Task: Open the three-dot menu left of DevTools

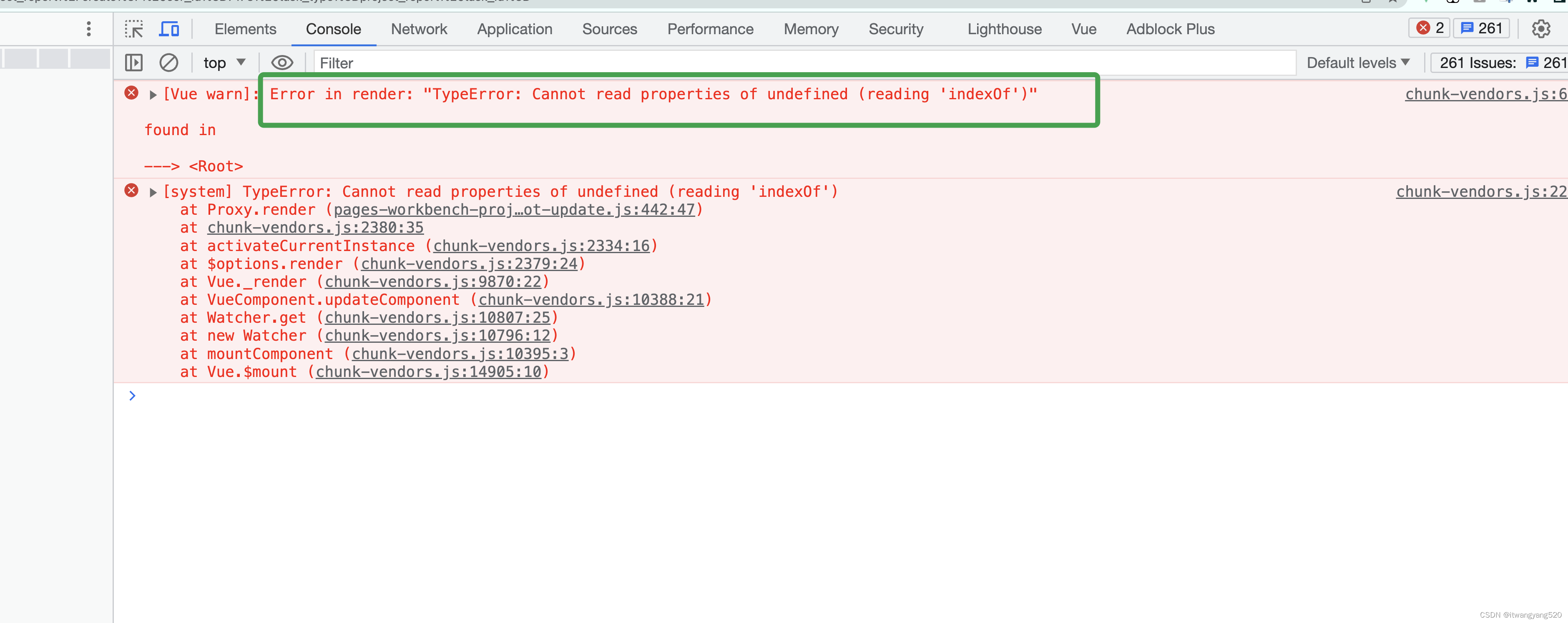Action: click(89, 29)
